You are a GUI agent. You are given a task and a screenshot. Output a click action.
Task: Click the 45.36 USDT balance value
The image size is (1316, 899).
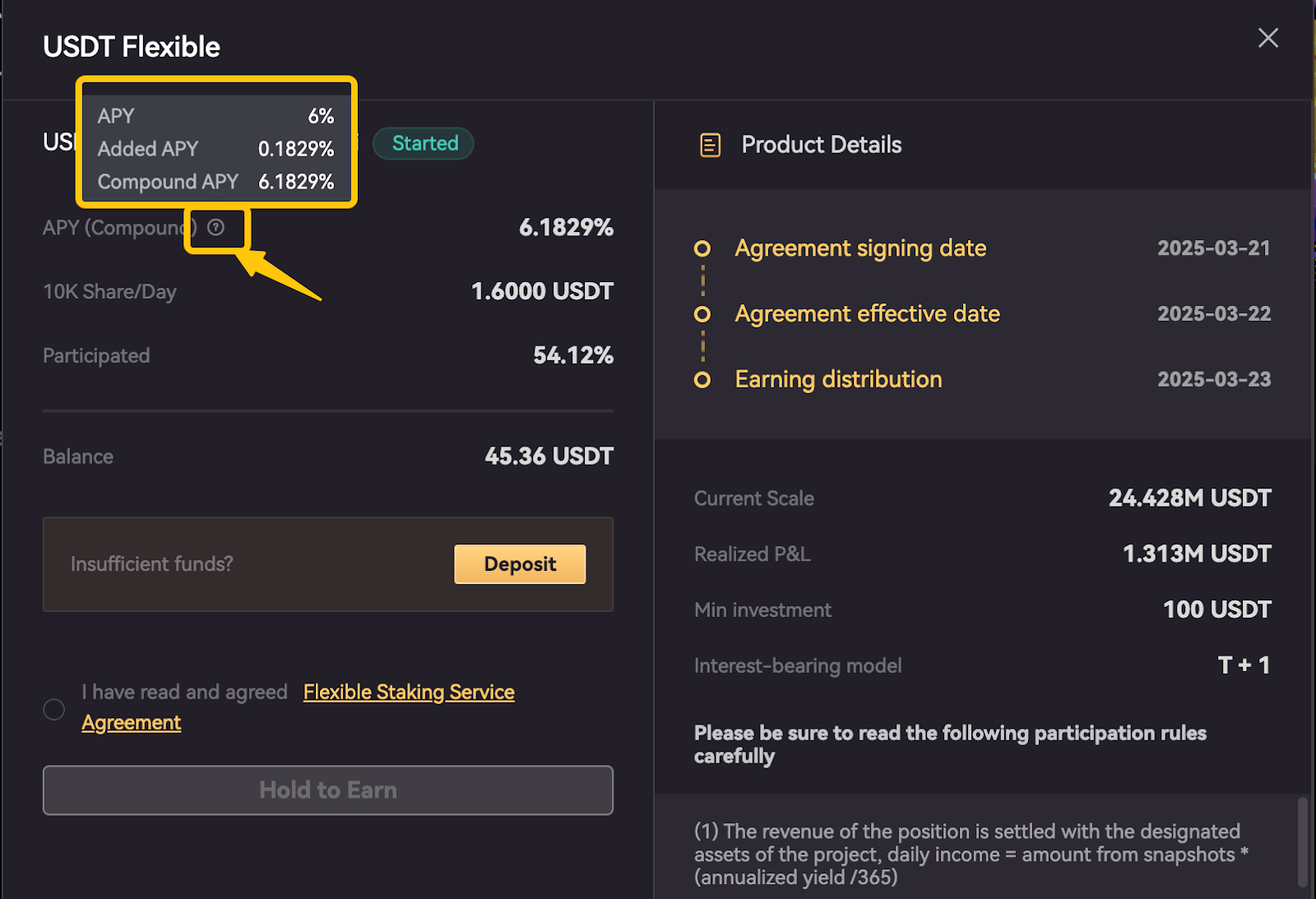pyautogui.click(x=549, y=456)
